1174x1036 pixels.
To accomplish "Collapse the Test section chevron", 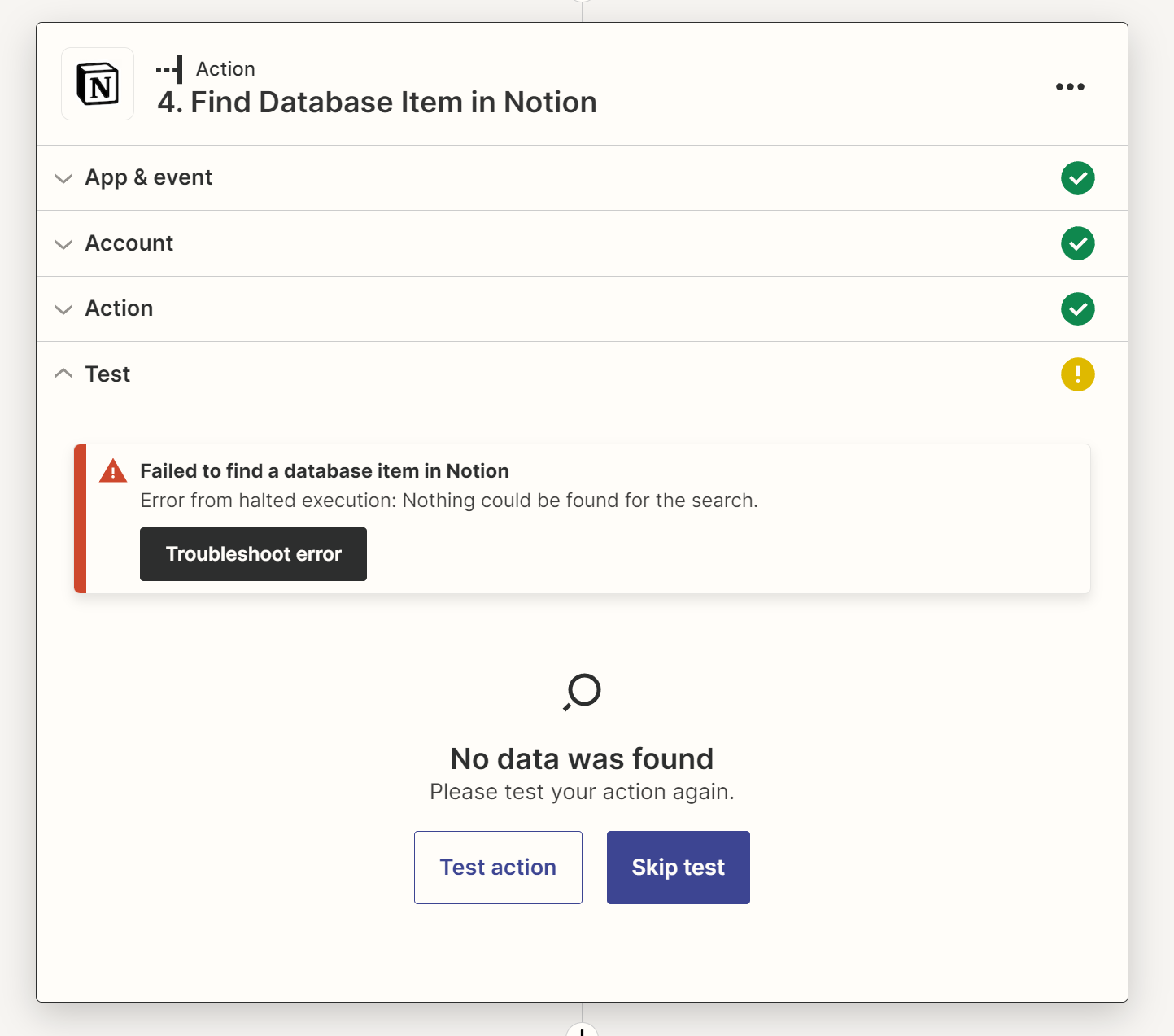I will tap(63, 374).
